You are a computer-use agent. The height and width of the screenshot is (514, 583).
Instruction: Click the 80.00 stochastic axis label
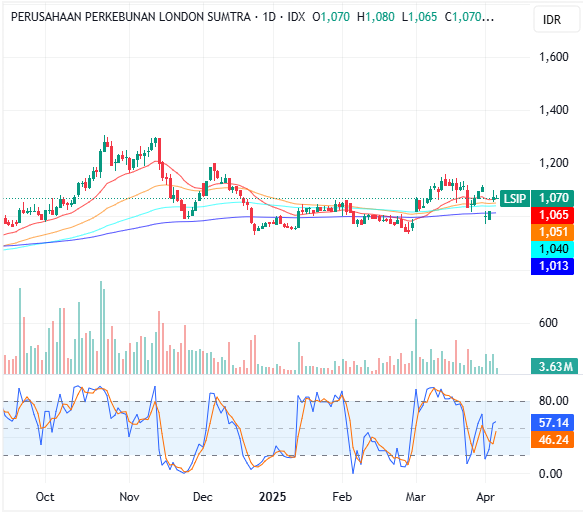click(x=554, y=401)
